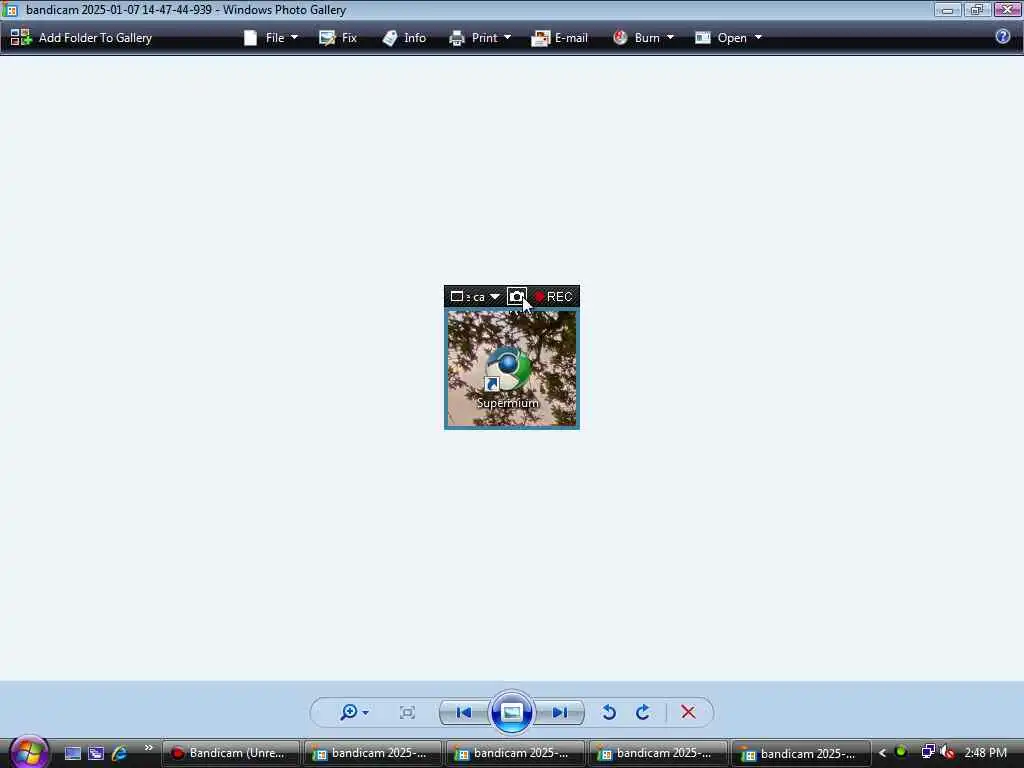Viewport: 1024px width, 768px height.
Task: Minimize the Photo Gallery window
Action: click(x=948, y=10)
